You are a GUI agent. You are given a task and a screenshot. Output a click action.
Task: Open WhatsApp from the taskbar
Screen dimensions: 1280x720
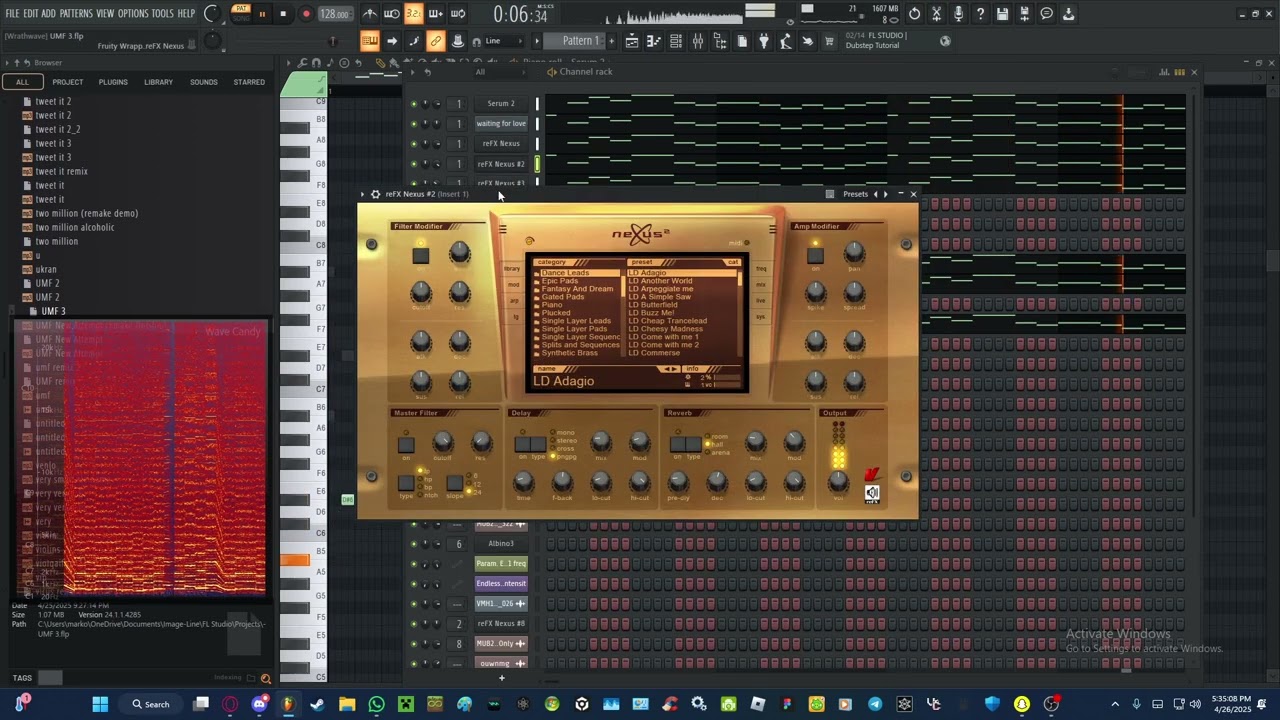(x=376, y=704)
